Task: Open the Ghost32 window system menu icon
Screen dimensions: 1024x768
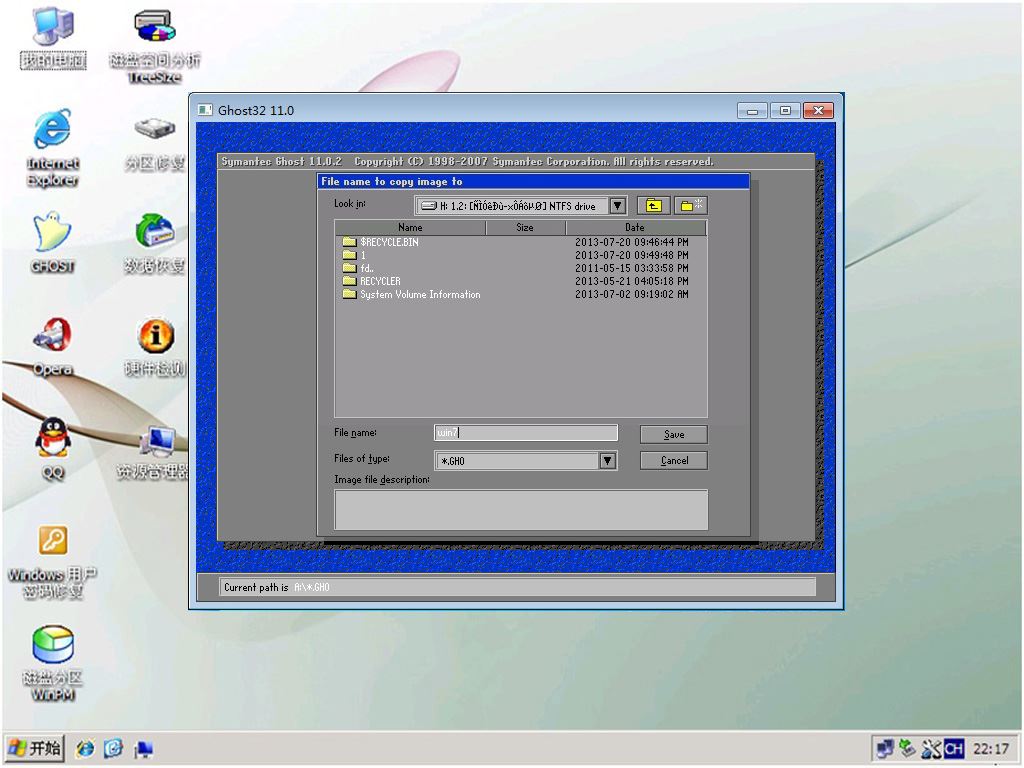Action: tap(205, 110)
